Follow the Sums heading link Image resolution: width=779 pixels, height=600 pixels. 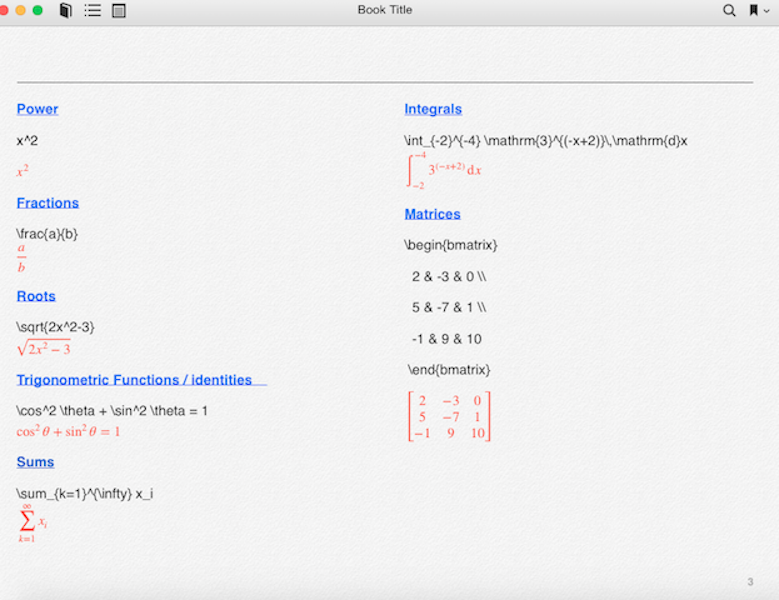(x=35, y=462)
